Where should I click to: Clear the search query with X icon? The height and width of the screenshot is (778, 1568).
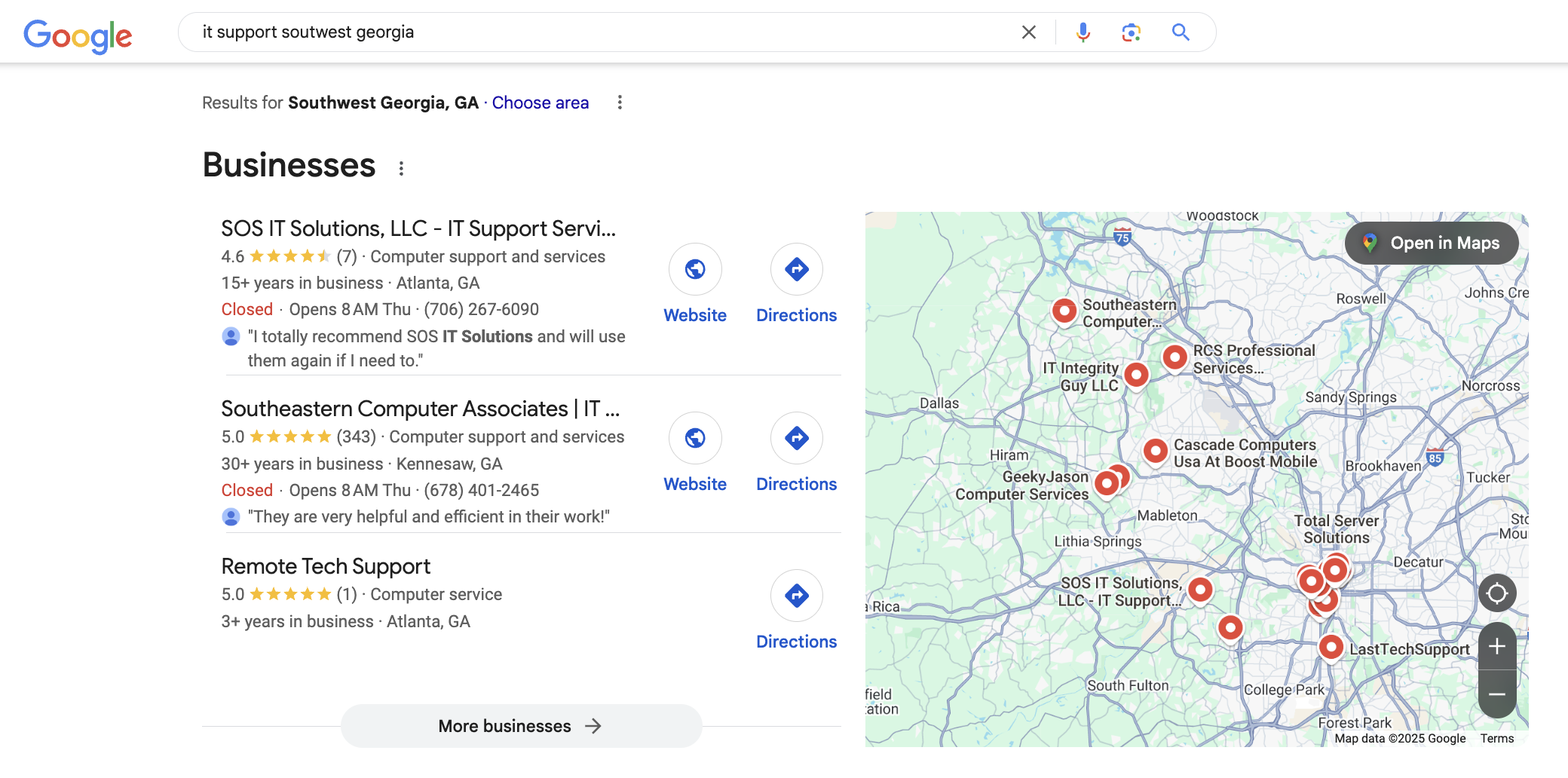(1028, 32)
